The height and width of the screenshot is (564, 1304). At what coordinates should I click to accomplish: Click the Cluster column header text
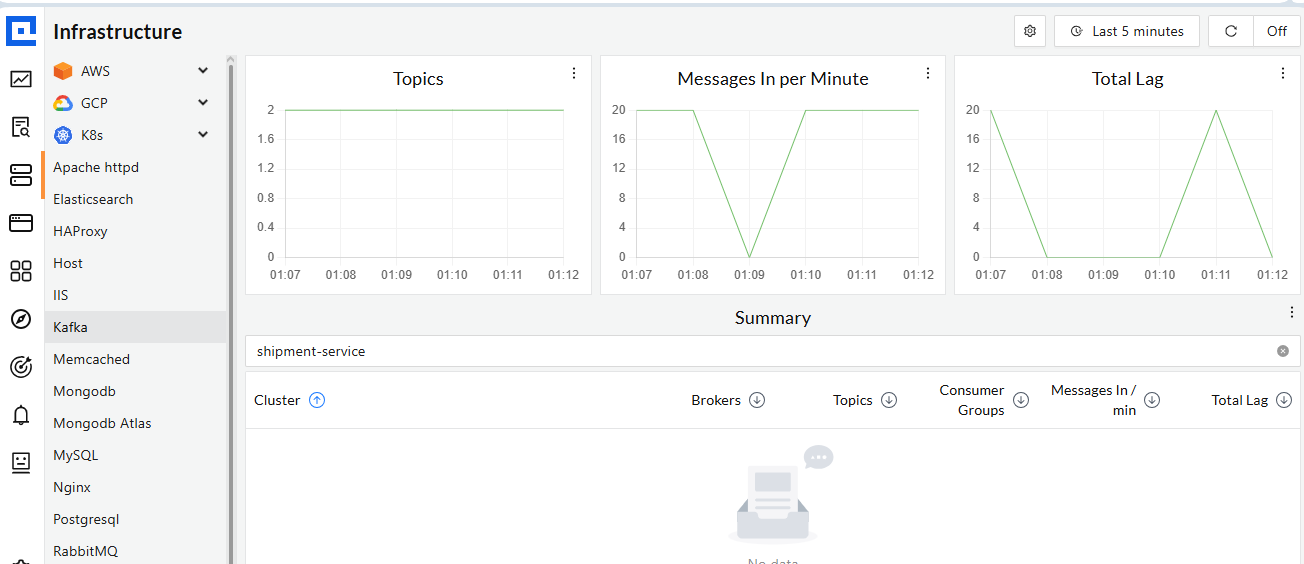tap(277, 400)
